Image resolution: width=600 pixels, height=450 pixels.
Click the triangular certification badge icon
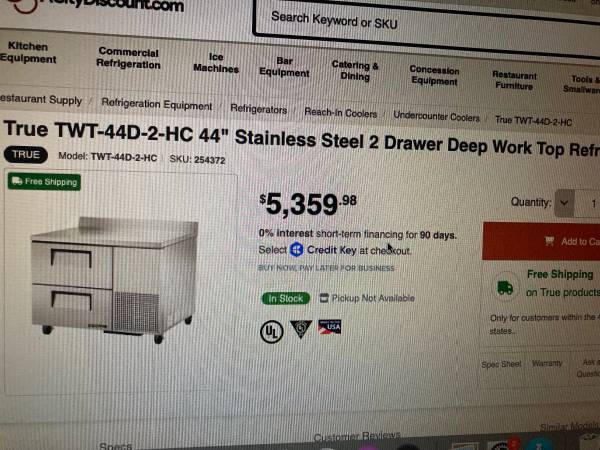(x=301, y=329)
